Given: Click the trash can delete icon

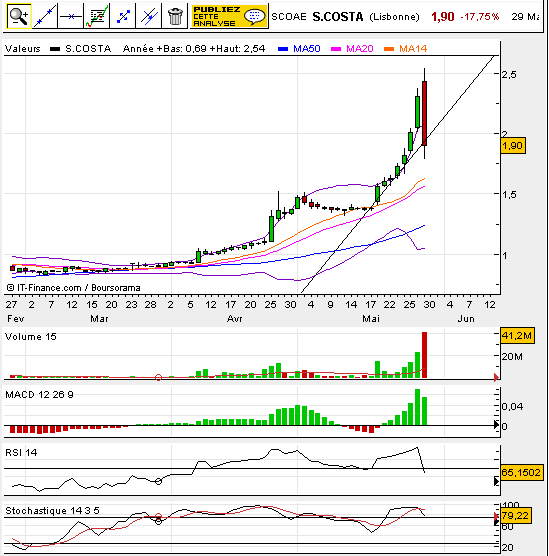Looking at the screenshot, I should pyautogui.click(x=175, y=16).
